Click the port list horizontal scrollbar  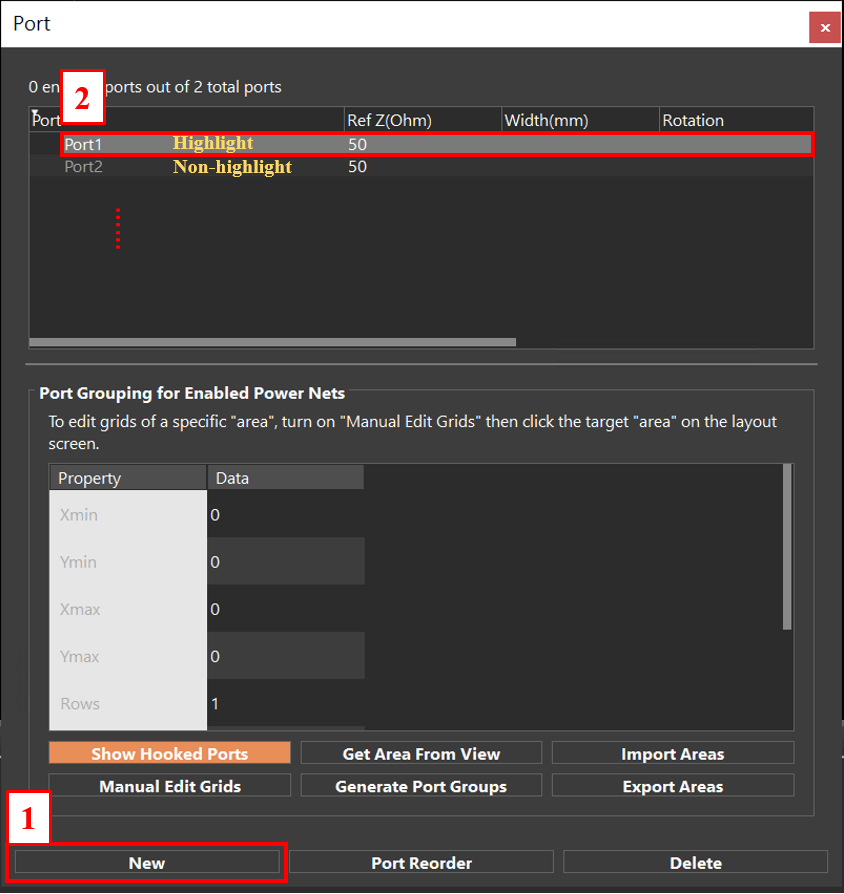click(273, 342)
